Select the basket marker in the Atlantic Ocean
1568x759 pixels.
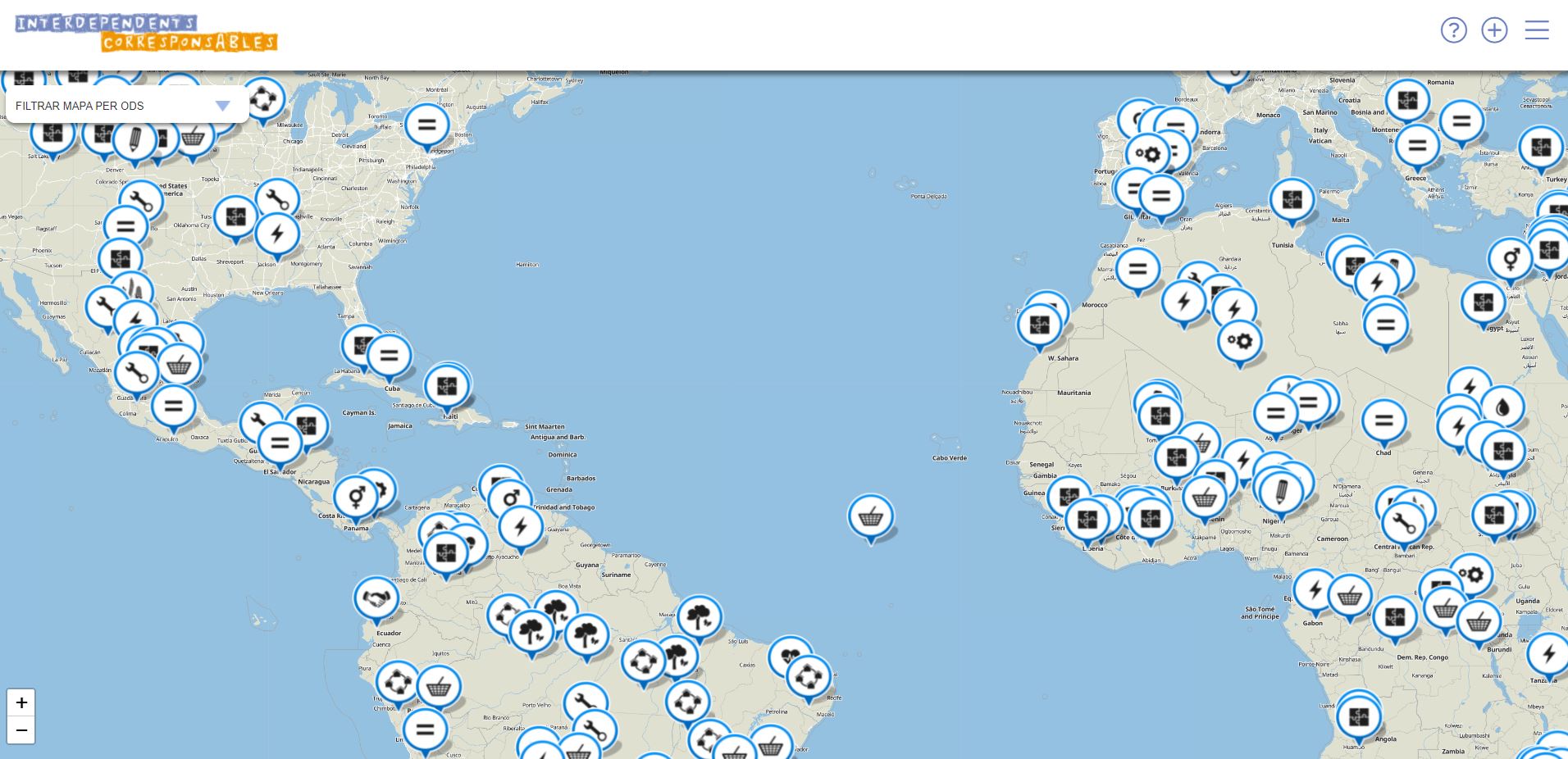point(870,516)
